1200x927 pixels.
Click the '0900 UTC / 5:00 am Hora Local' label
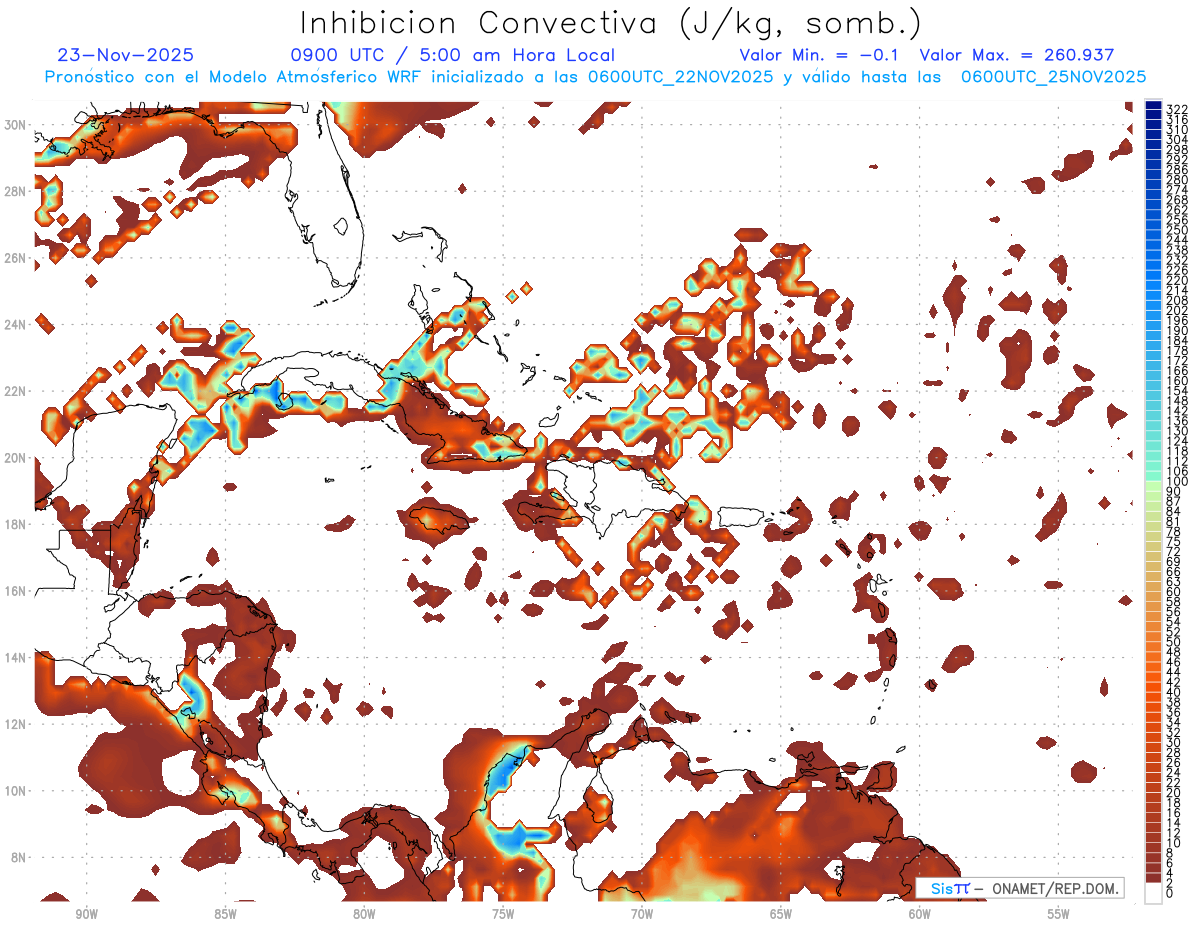click(453, 56)
